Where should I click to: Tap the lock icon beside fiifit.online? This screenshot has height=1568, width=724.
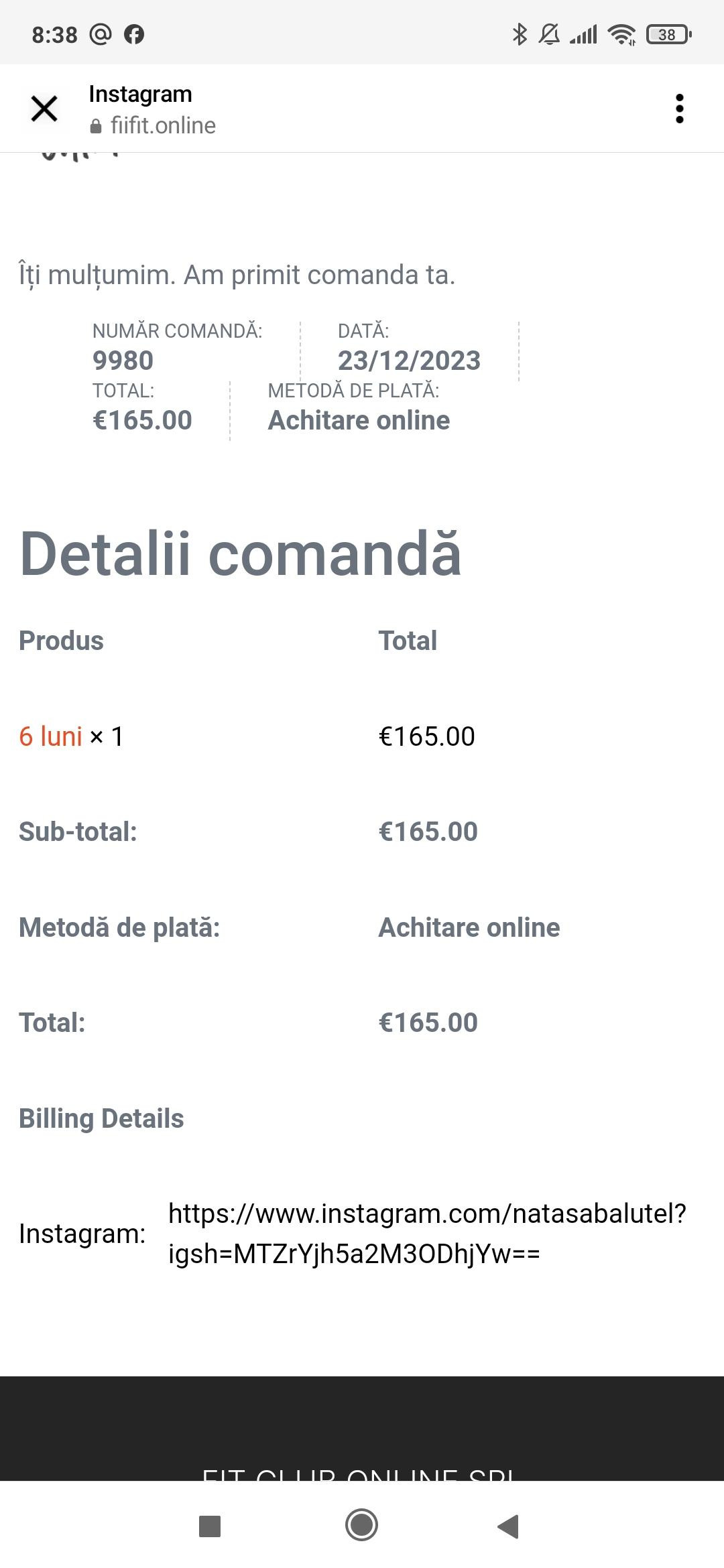(x=96, y=126)
